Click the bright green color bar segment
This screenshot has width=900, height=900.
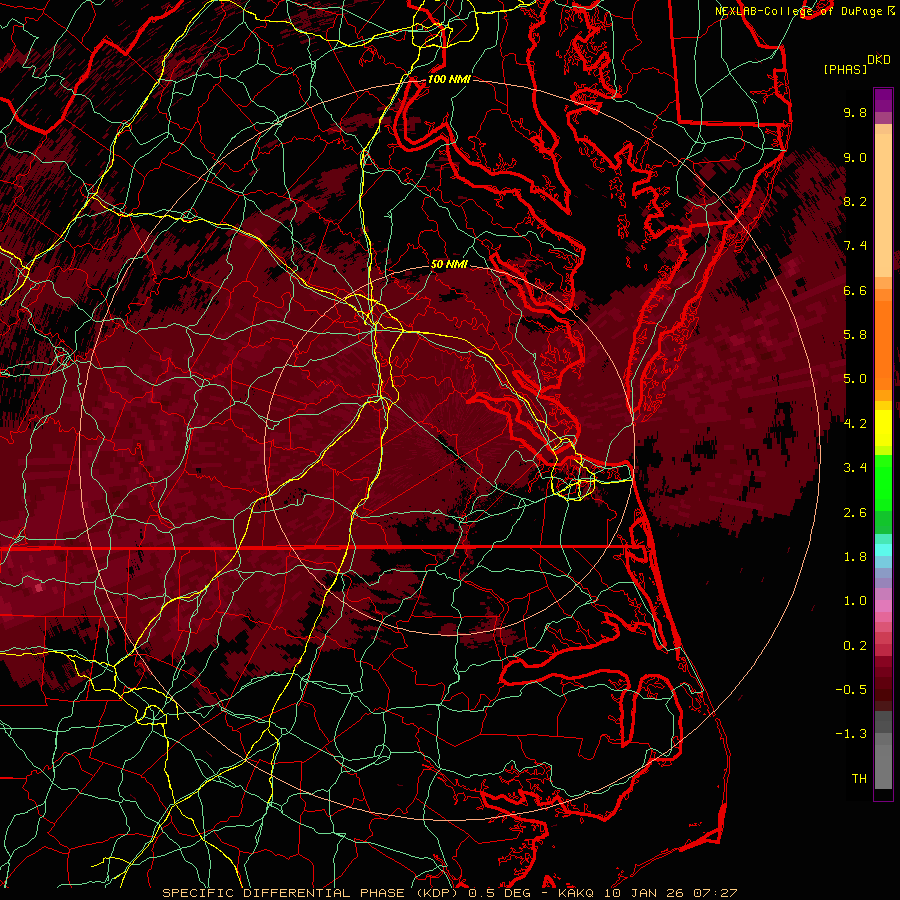point(883,482)
